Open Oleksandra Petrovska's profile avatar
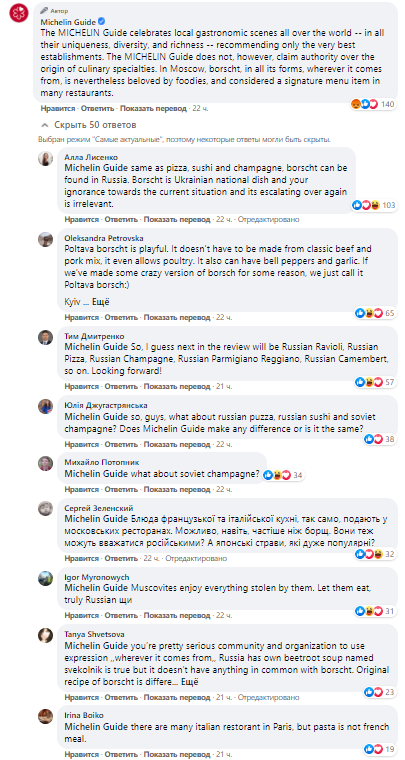The image size is (405, 760). 46,240
